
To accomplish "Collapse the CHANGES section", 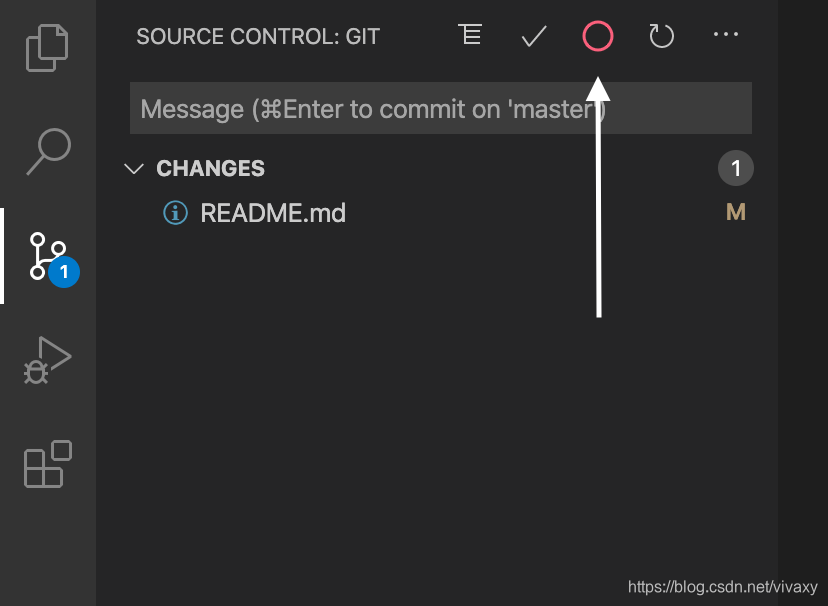I will click(x=134, y=168).
